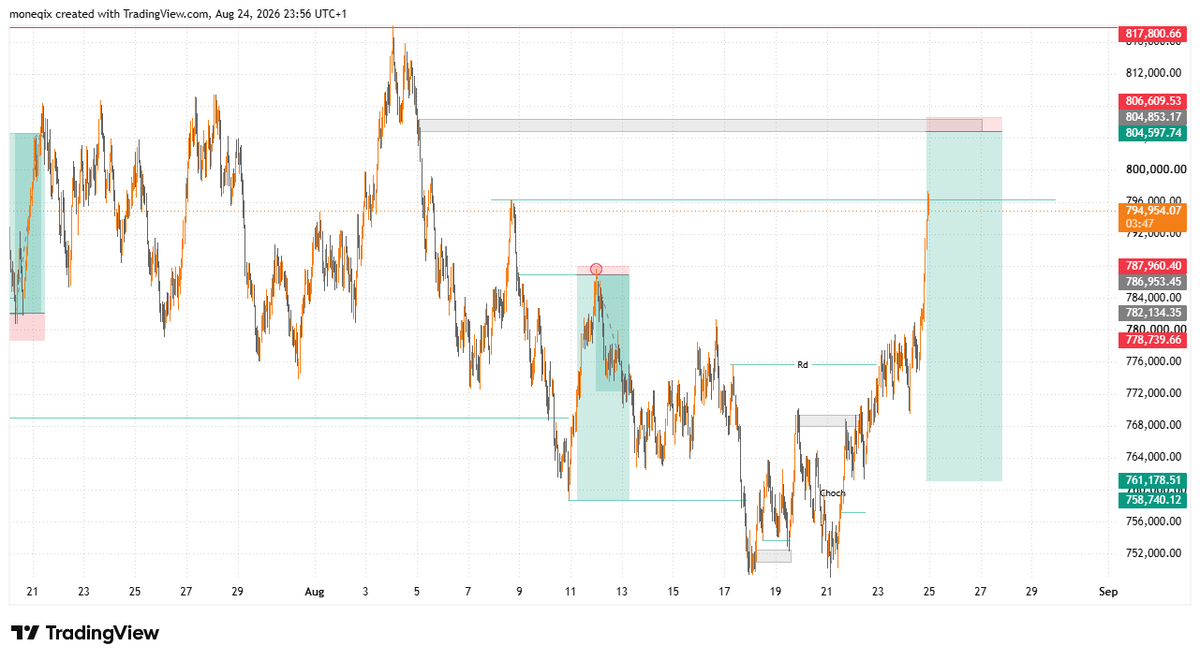Select the short position box near August 12
Viewport: 1200px width, 661px height.
tap(603, 385)
